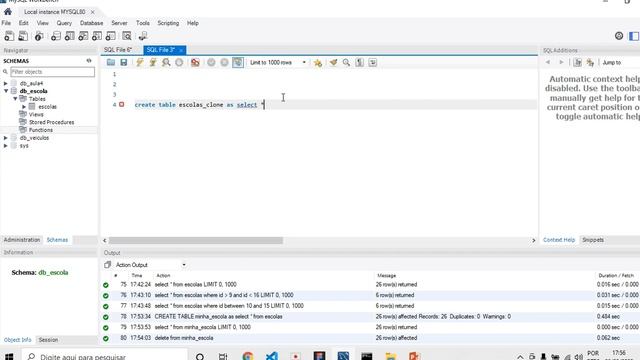Open Workbench preferences gear icon
Image resolution: width=640 pixels, height=360 pixels.
pyautogui.click(x=619, y=36)
